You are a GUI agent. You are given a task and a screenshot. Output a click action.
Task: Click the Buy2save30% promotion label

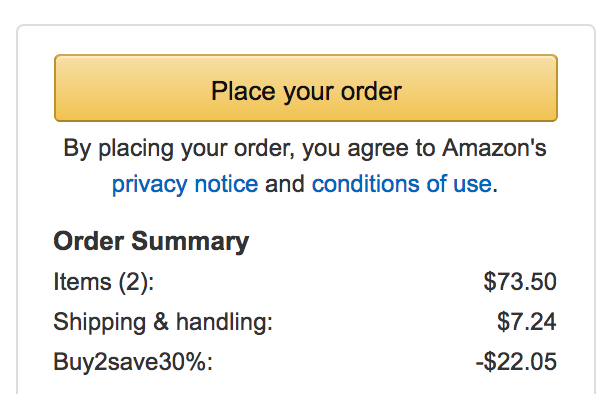pos(133,362)
